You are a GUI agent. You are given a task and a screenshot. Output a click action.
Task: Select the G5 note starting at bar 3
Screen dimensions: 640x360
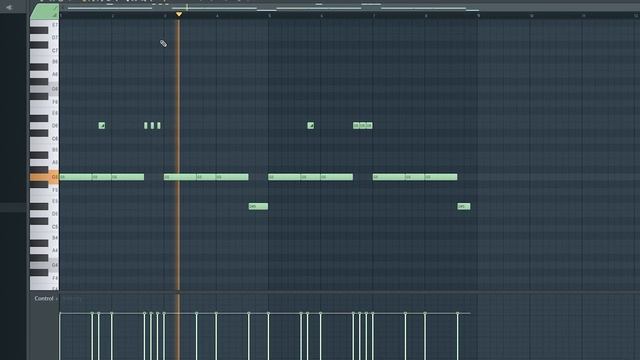coord(180,177)
